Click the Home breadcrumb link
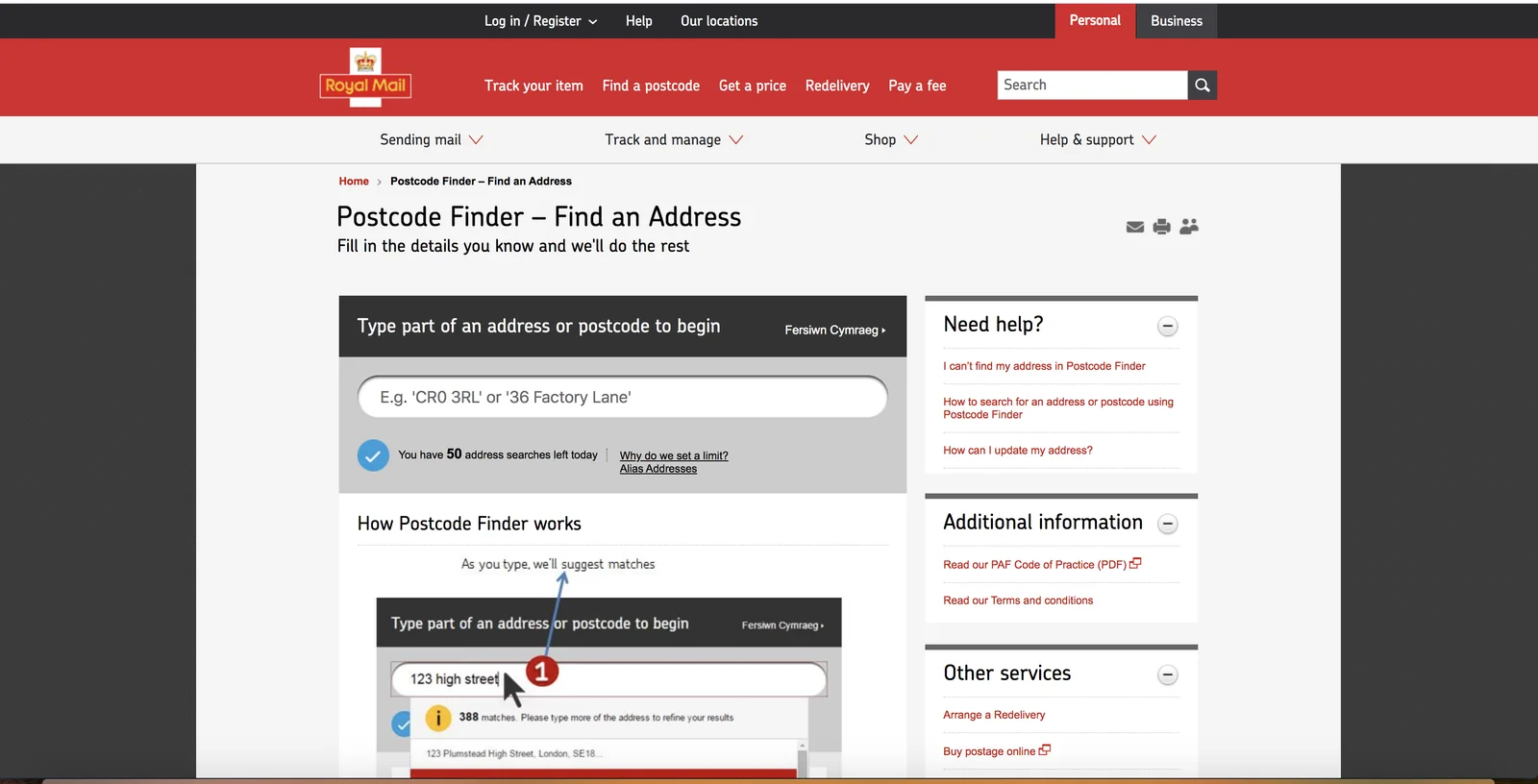This screenshot has width=1538, height=784. [354, 181]
